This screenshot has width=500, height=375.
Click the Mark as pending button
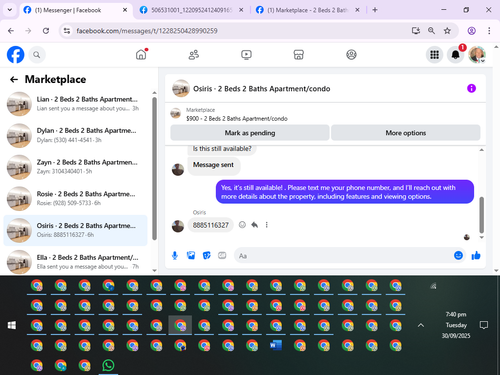coord(250,133)
